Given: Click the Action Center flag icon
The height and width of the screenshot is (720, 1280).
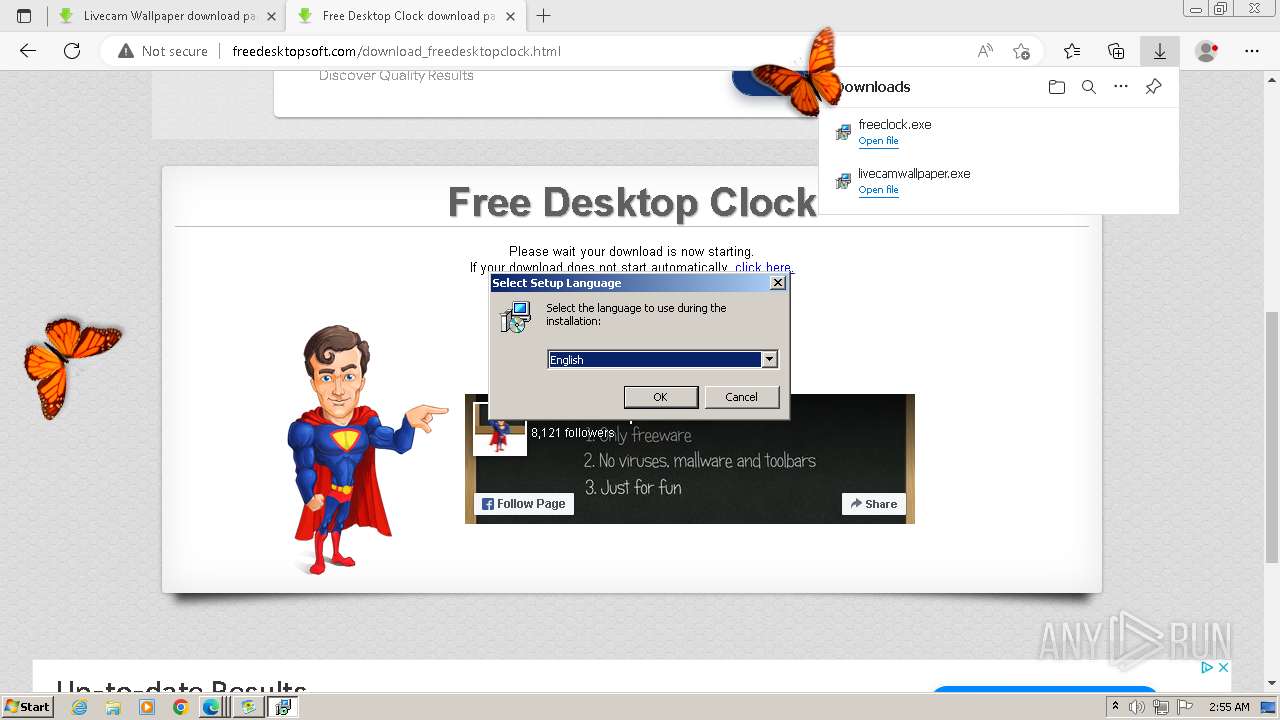Looking at the screenshot, I should [1185, 707].
